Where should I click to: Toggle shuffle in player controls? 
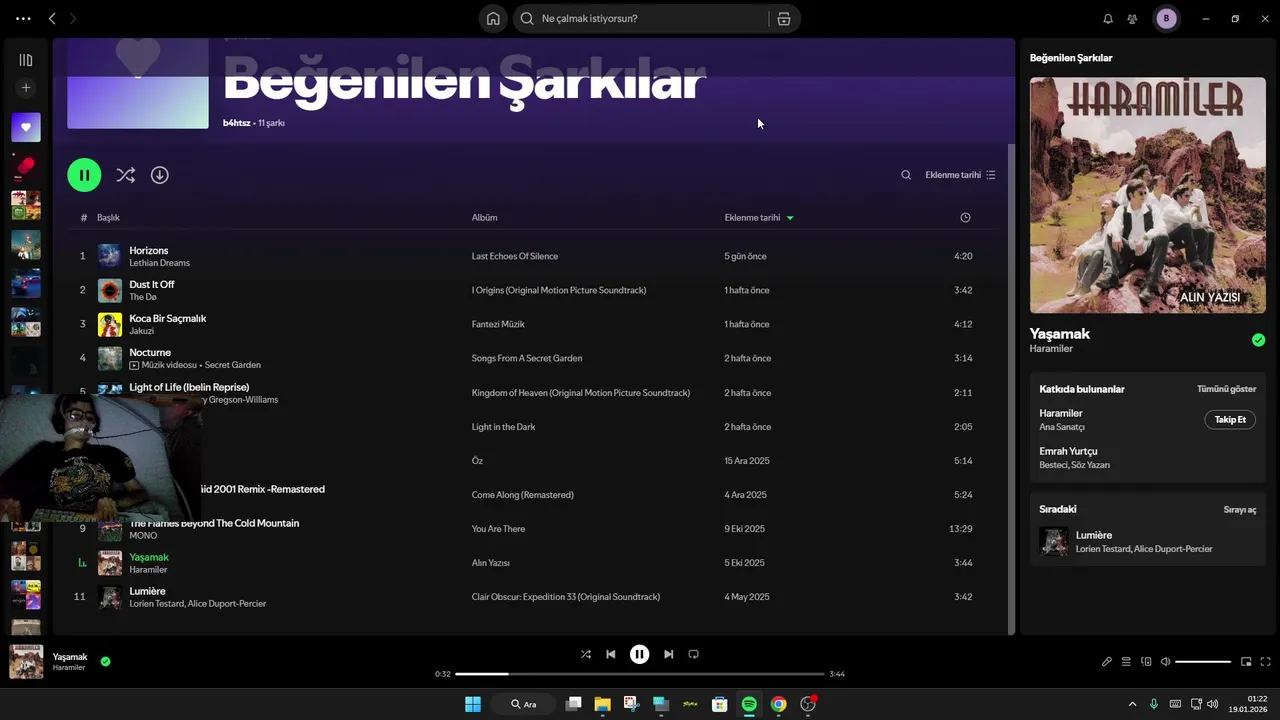coord(586,654)
